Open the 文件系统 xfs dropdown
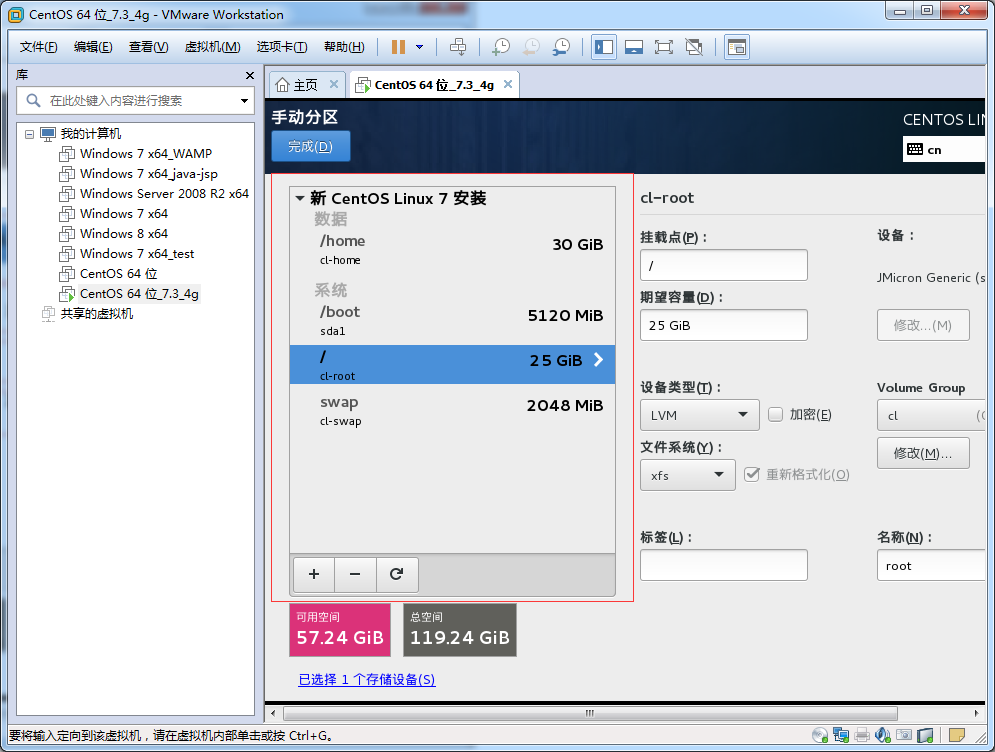 tap(687, 475)
